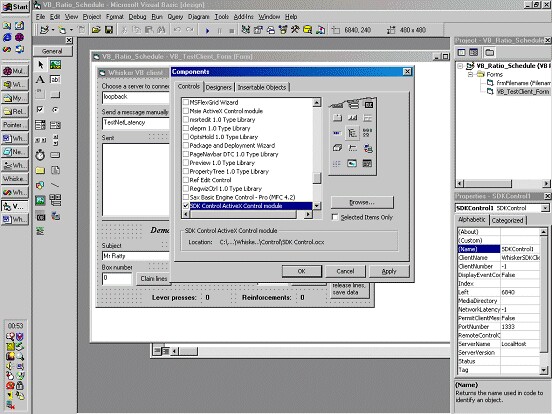Click the Save Project disk toolbar icon

coord(109,30)
